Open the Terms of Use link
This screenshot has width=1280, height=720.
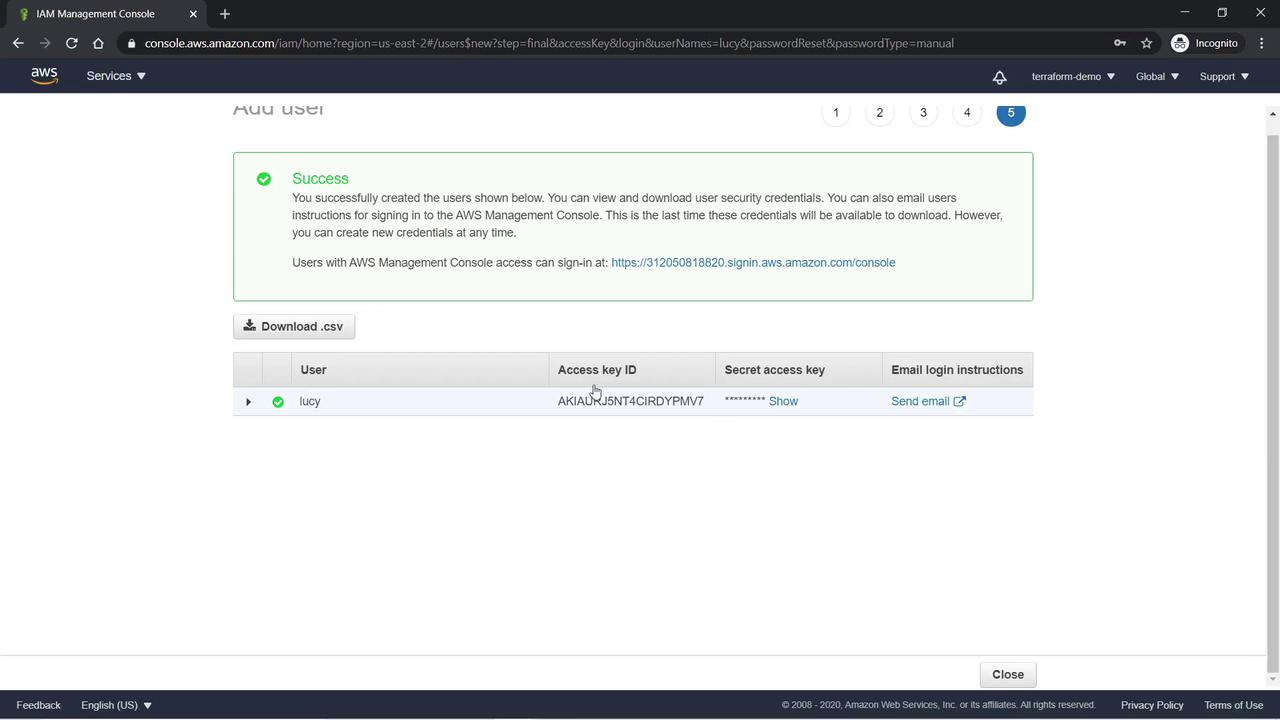coord(1234,705)
